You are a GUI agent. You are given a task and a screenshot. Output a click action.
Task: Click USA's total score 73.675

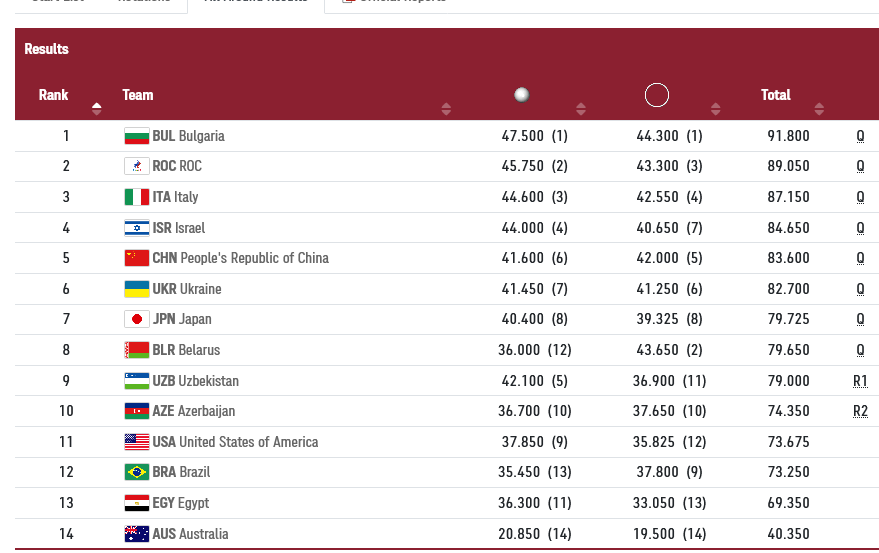[x=788, y=442]
